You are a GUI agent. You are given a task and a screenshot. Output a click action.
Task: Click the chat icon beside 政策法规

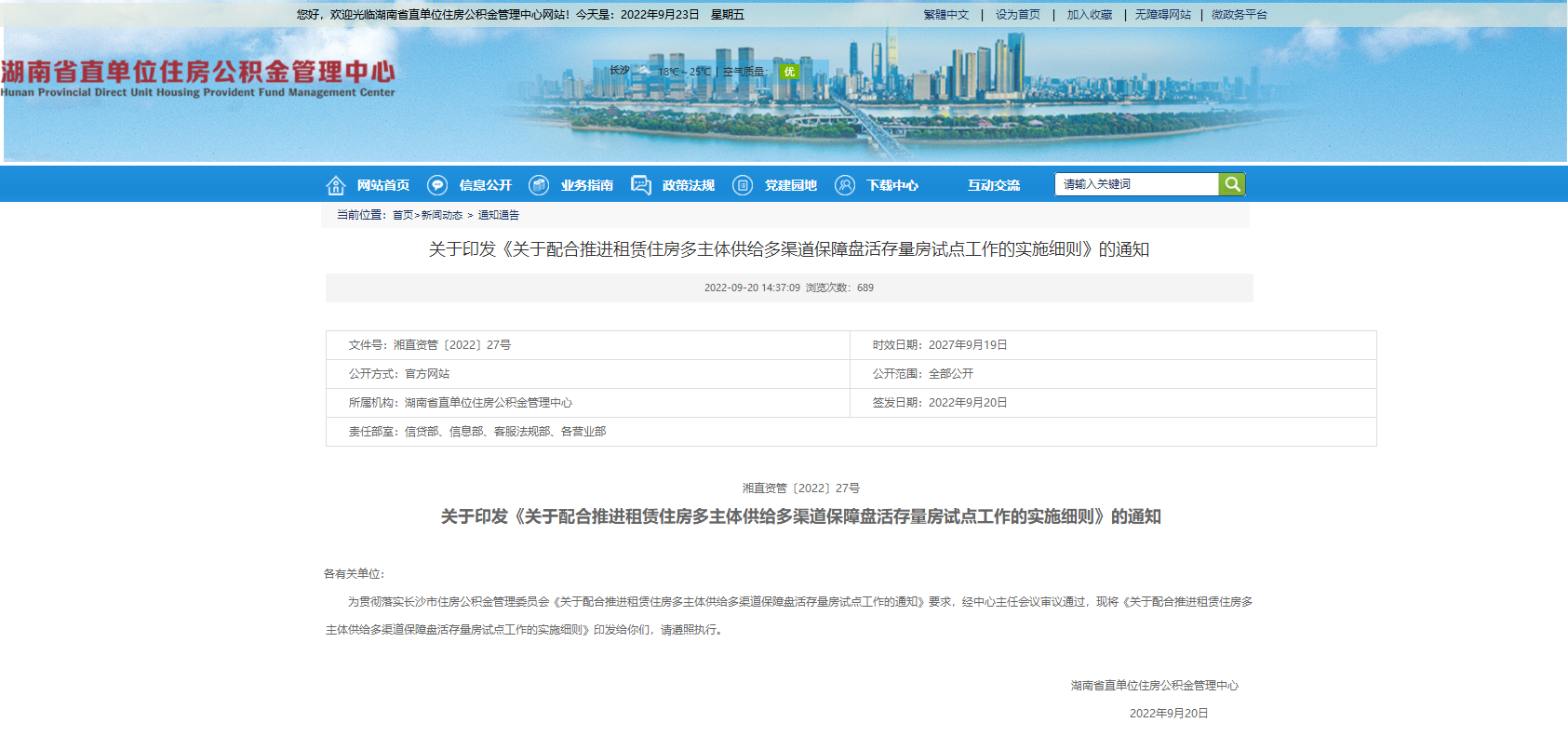(x=640, y=185)
